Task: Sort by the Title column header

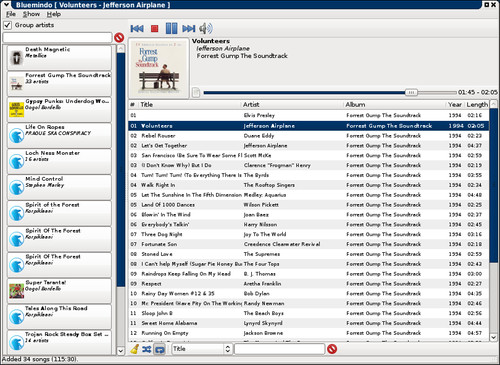Action: (x=189, y=105)
